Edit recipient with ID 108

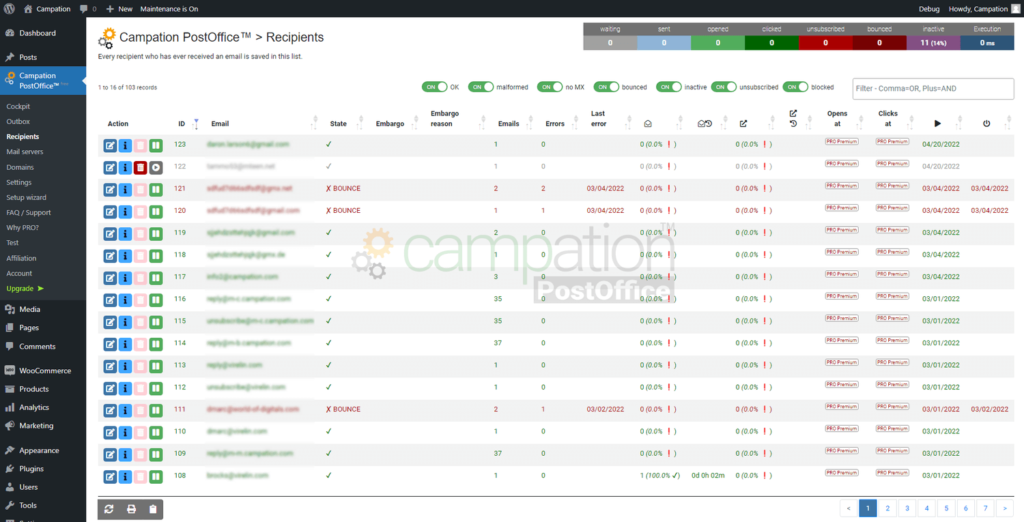(x=110, y=477)
